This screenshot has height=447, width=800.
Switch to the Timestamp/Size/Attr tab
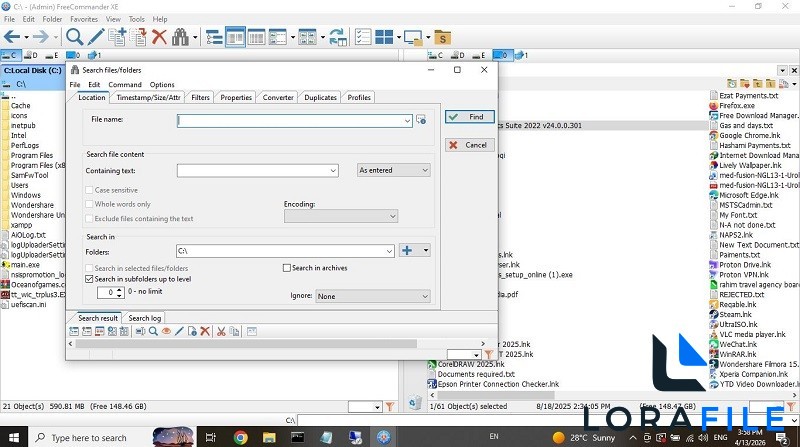pyautogui.click(x=148, y=97)
